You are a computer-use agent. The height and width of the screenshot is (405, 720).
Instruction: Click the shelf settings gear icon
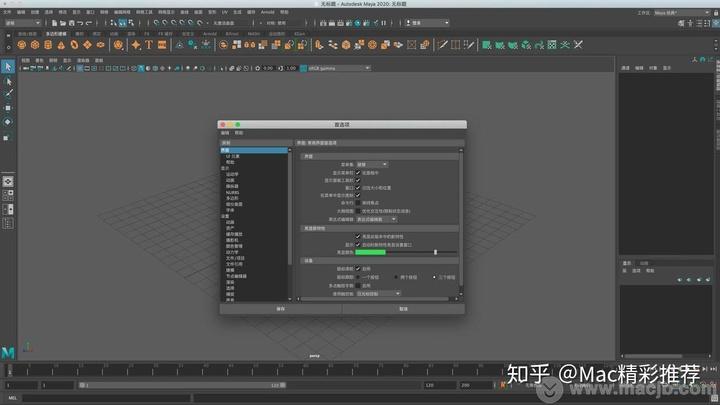pos(8,47)
